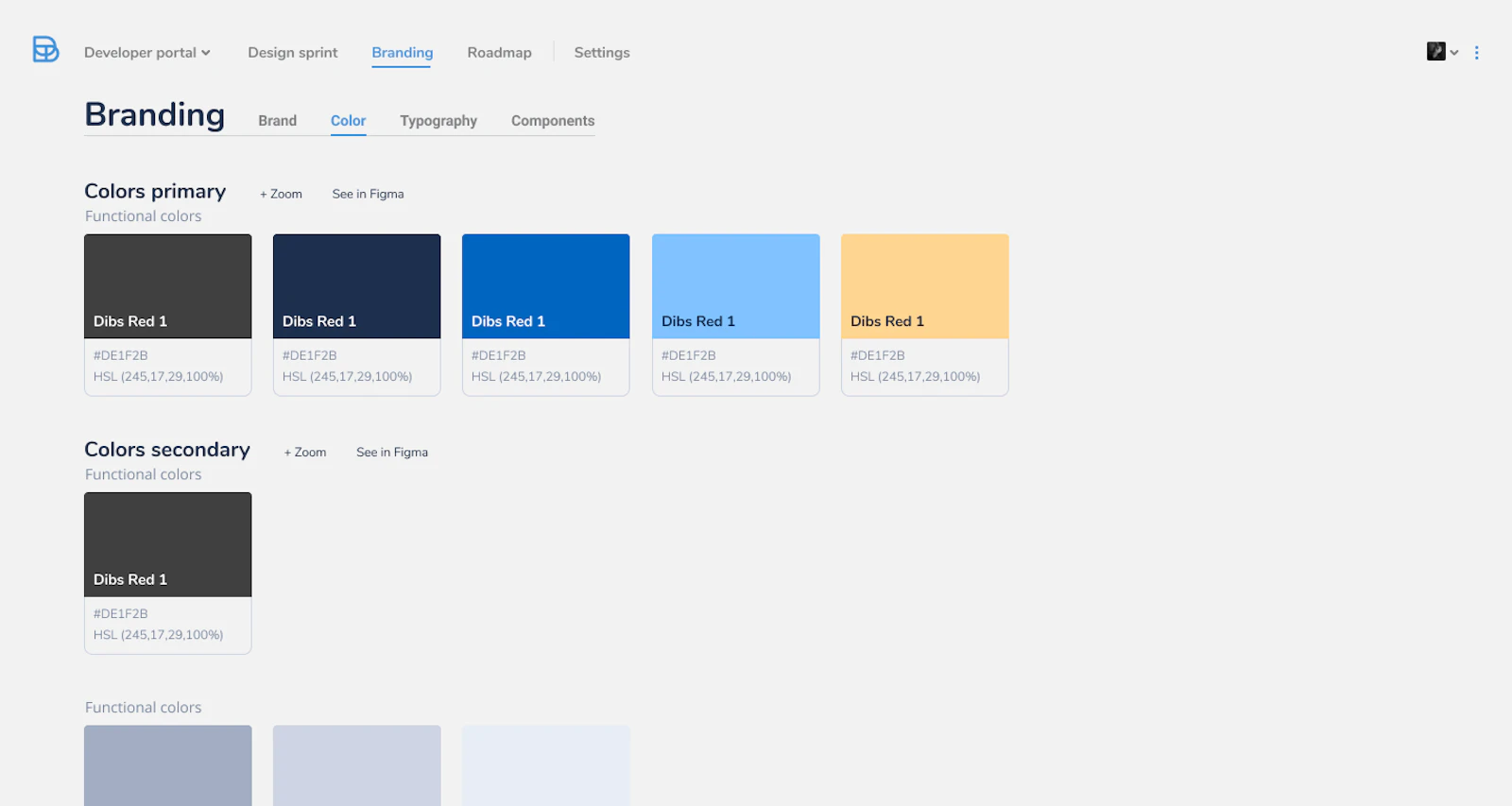Click Dibs Red 1 label on light blue swatch
Image resolution: width=1512 pixels, height=806 pixels.
pyautogui.click(x=698, y=321)
